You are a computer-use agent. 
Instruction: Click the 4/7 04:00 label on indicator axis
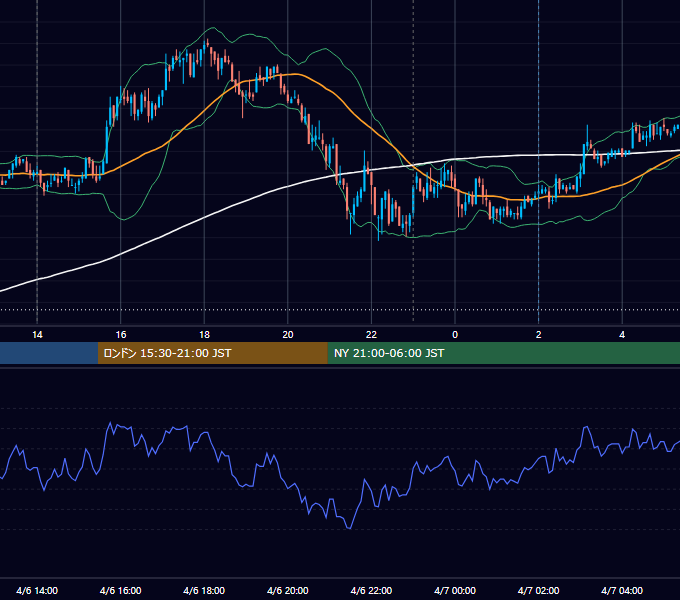tap(622, 590)
